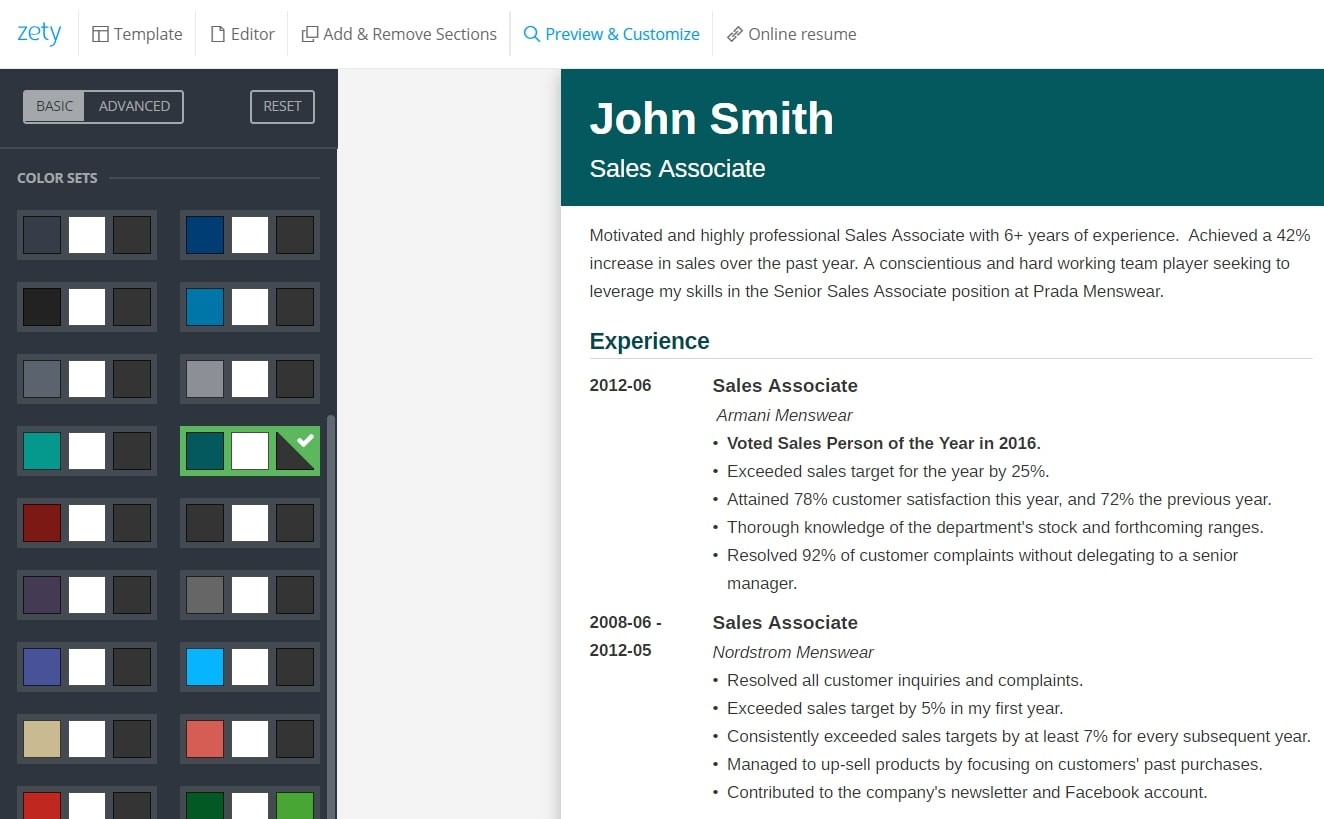
Task: Choose the dark red color set
Action: 87,523
